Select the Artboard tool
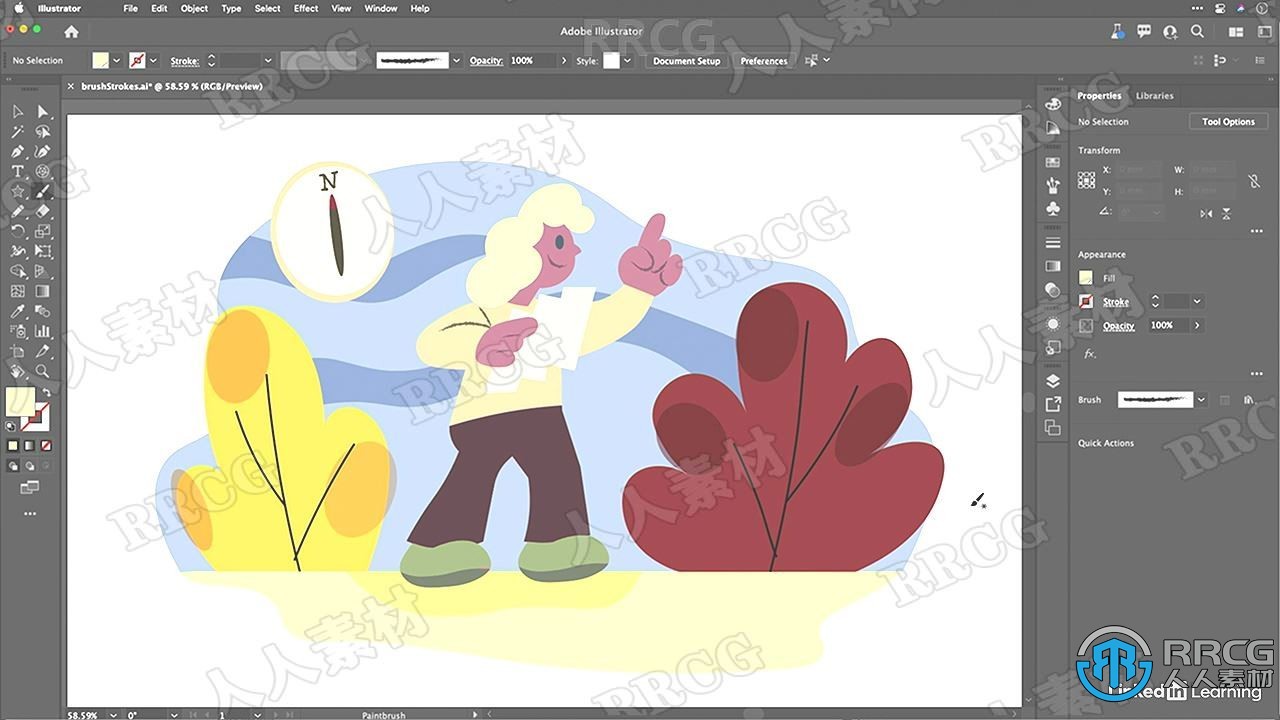The width and height of the screenshot is (1280, 720). coord(18,352)
